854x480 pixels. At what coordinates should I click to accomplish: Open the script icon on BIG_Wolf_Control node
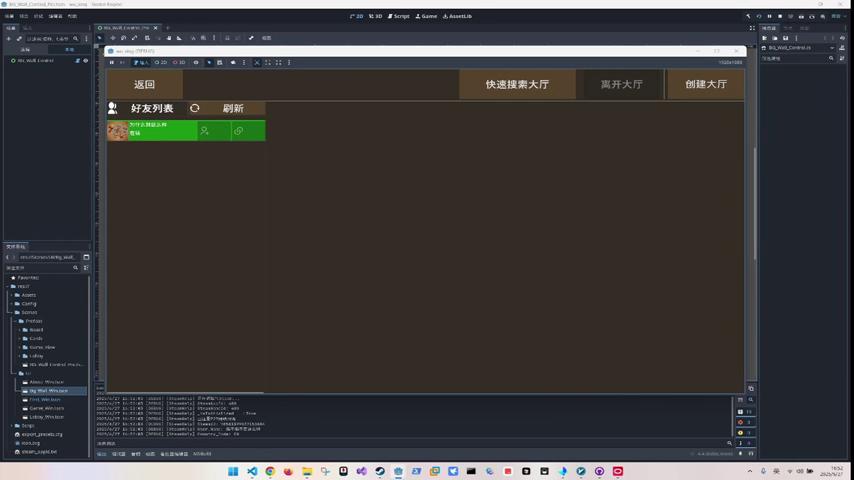(x=78, y=60)
